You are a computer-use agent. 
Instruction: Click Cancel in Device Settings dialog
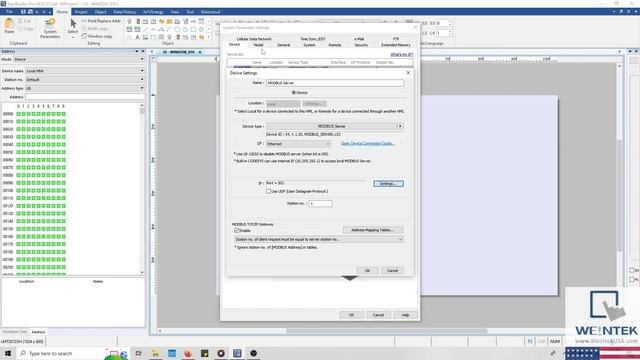392,271
